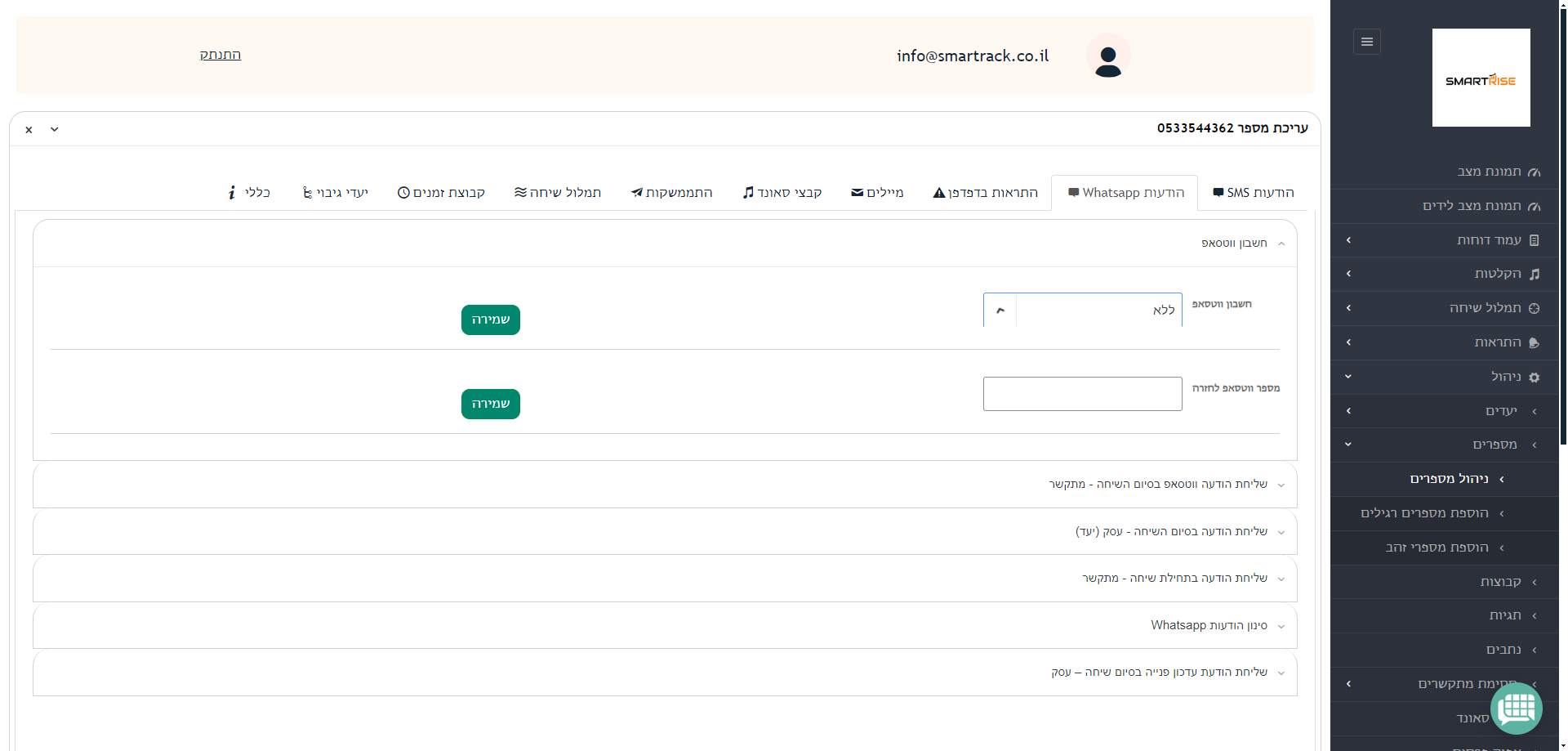The height and width of the screenshot is (751, 1568).
Task: Collapse the number editing panel chevron
Action: click(x=55, y=130)
